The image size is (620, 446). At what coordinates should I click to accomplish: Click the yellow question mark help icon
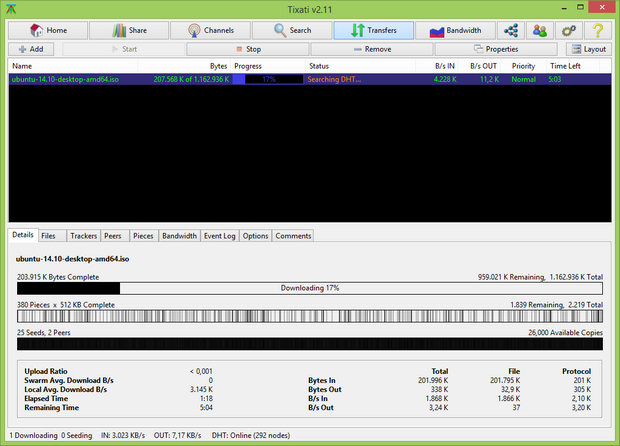coord(598,30)
